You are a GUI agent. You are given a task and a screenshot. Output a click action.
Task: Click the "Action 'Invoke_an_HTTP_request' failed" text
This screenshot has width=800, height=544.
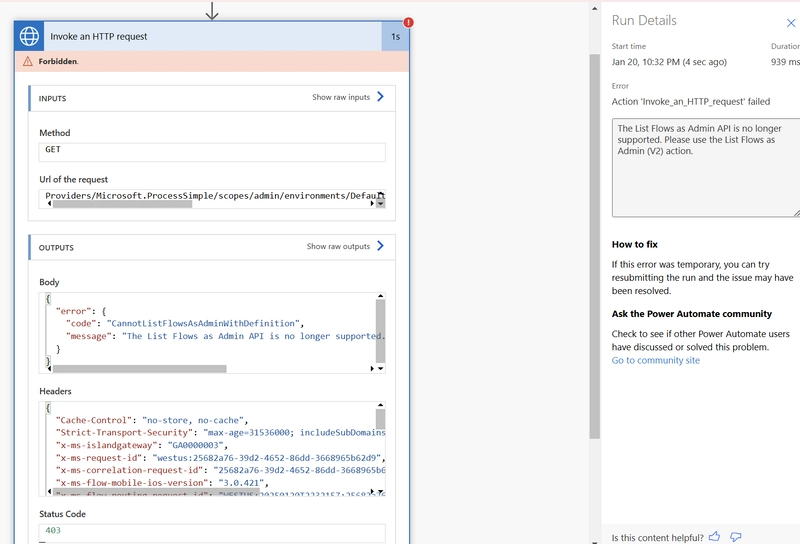click(x=691, y=102)
